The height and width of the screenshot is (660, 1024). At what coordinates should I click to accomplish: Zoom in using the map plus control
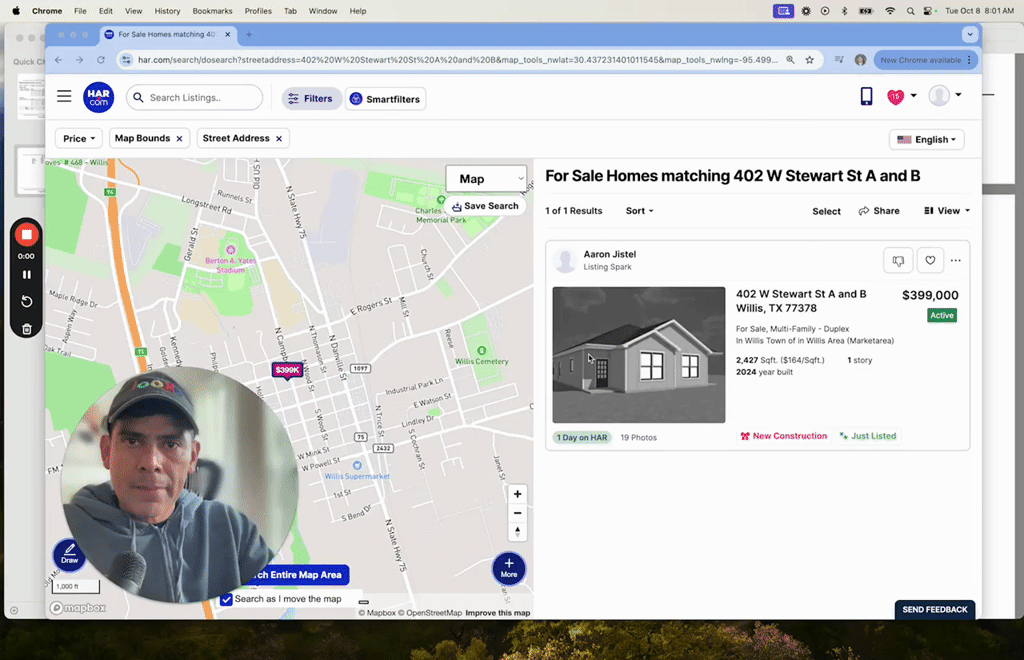coord(517,493)
